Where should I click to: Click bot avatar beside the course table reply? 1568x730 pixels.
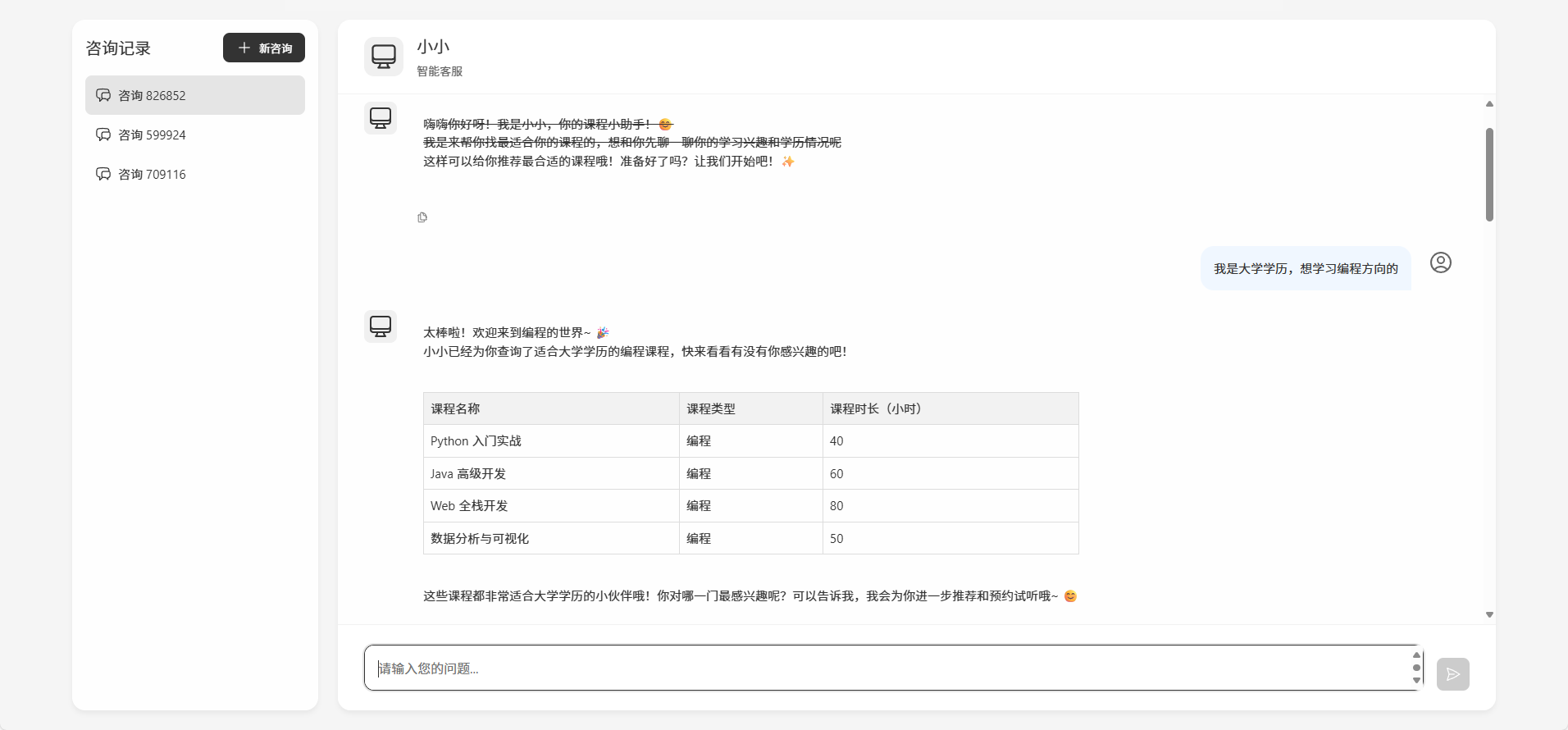click(x=381, y=326)
